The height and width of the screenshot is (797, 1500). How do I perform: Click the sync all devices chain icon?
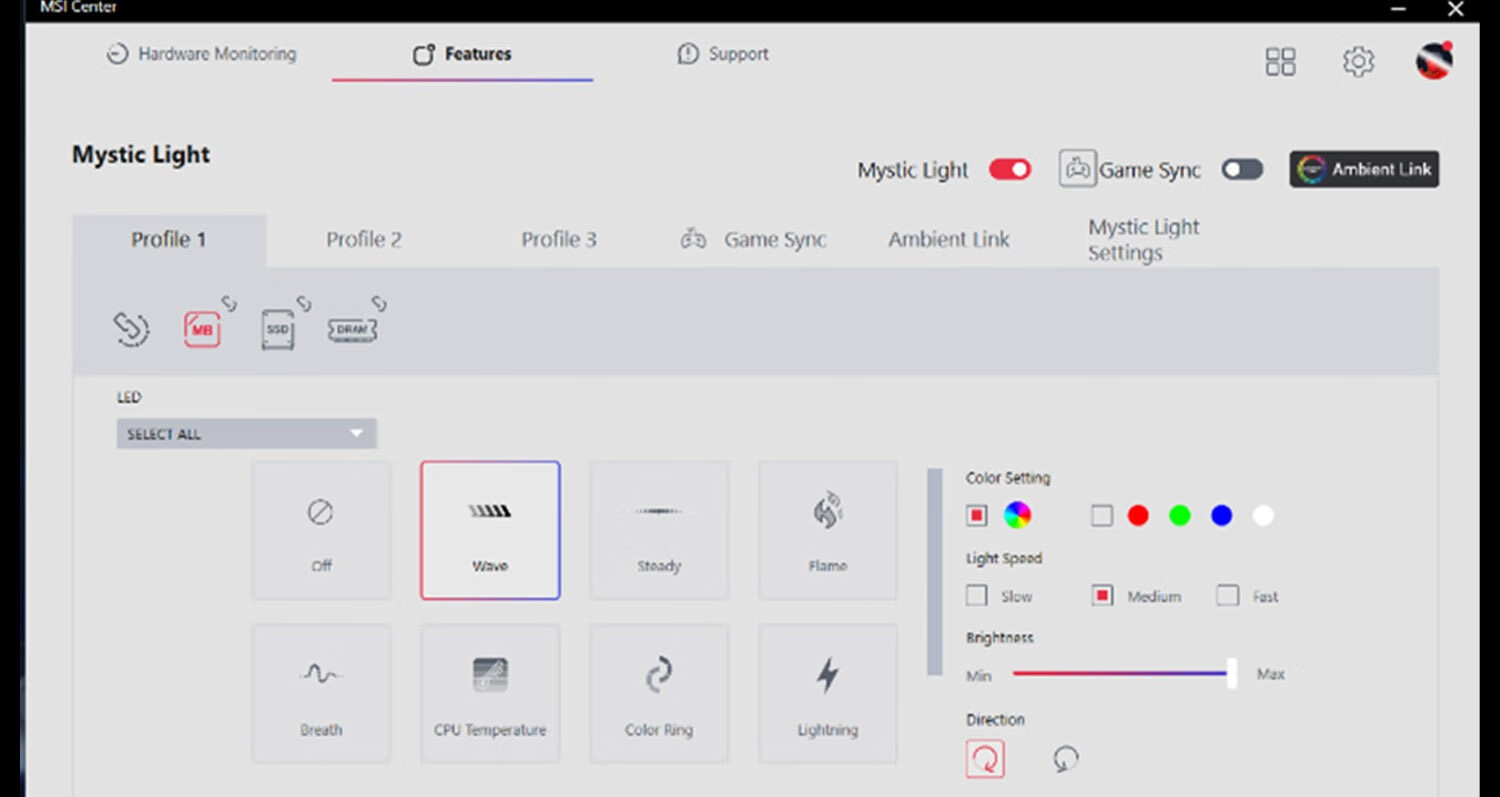coord(131,329)
